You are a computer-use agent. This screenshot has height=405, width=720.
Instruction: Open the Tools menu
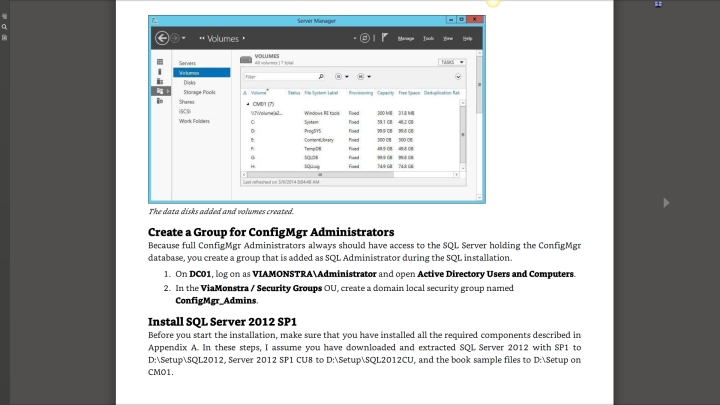(x=428, y=38)
